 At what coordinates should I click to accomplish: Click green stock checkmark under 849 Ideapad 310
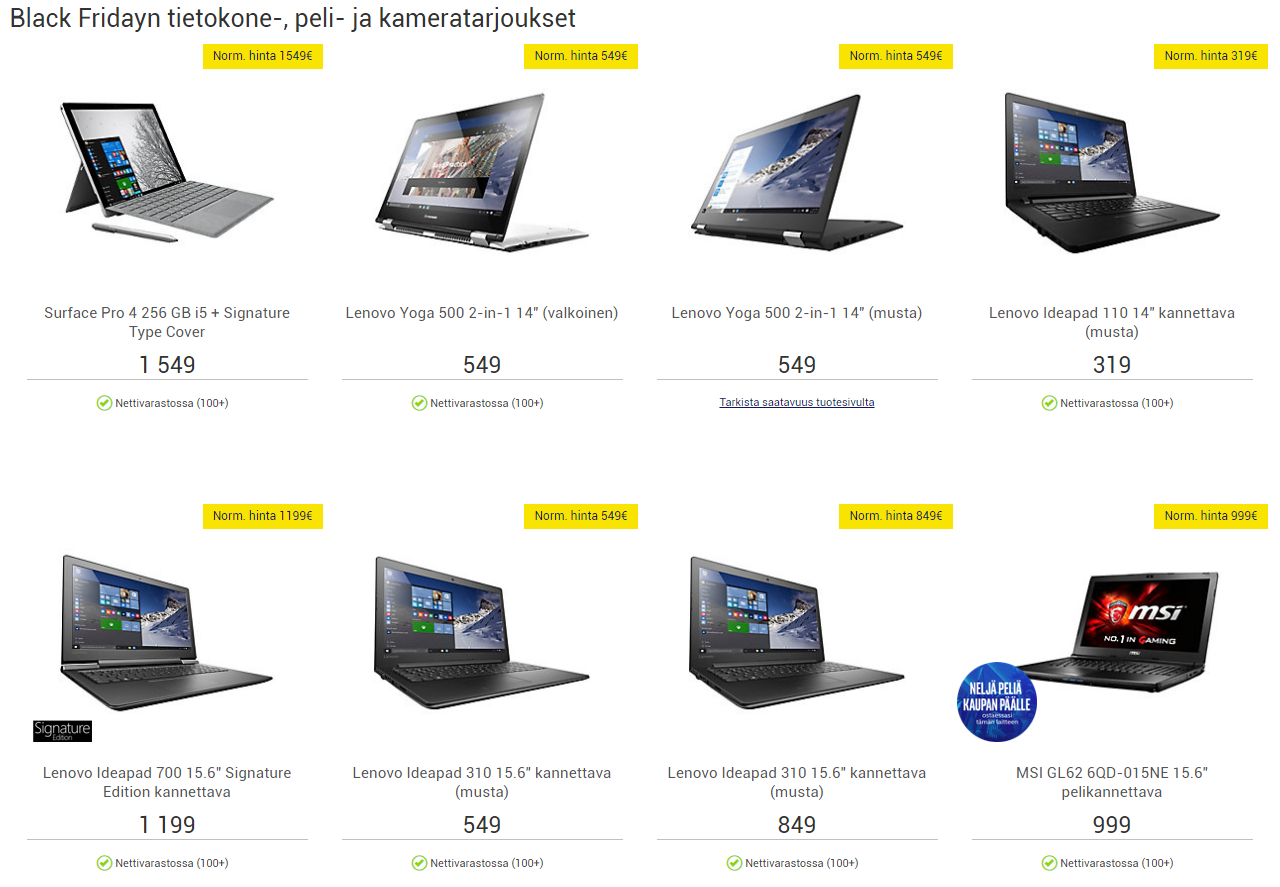(x=734, y=863)
